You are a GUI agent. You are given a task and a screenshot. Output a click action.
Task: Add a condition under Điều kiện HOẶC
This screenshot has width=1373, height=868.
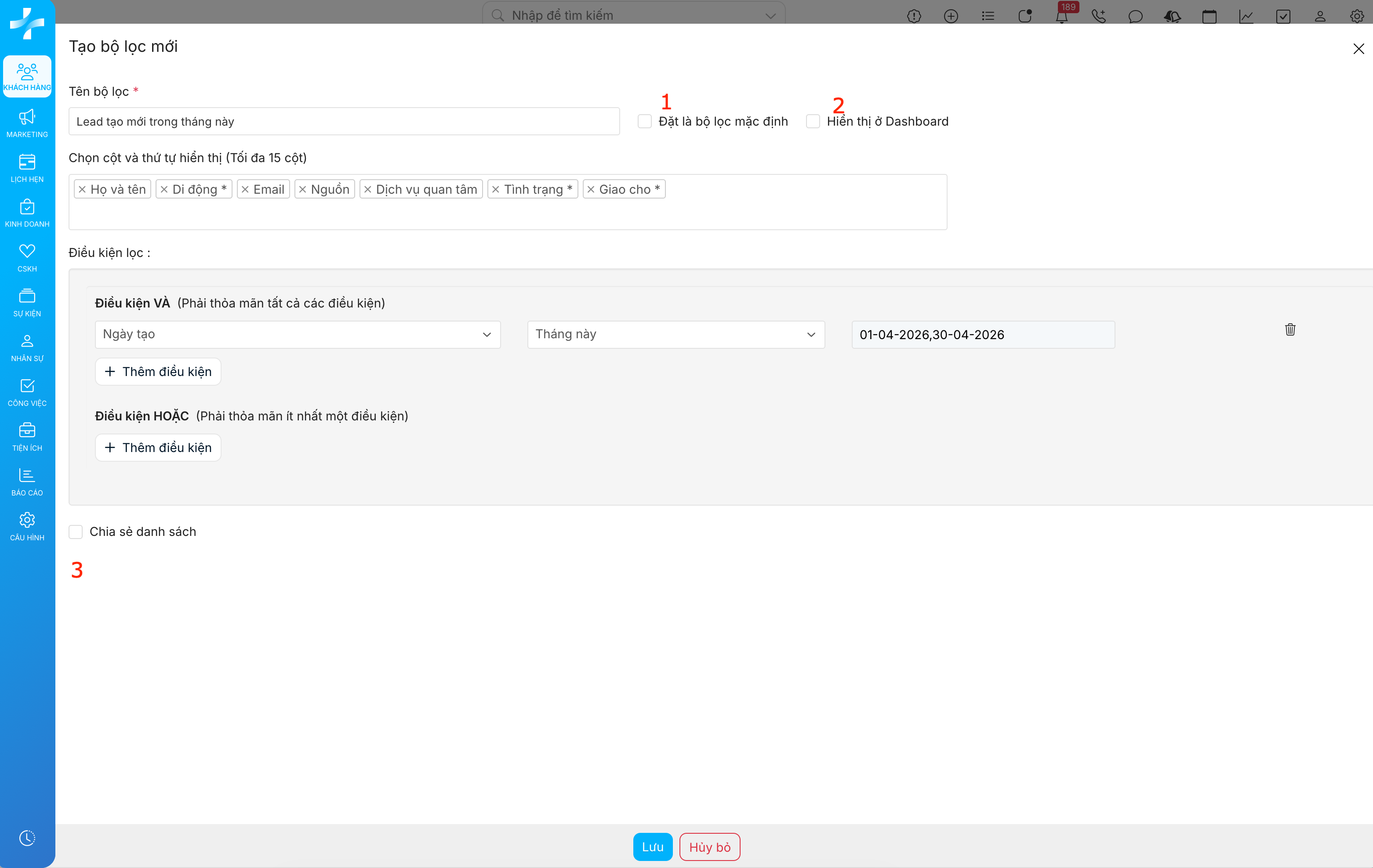158,448
